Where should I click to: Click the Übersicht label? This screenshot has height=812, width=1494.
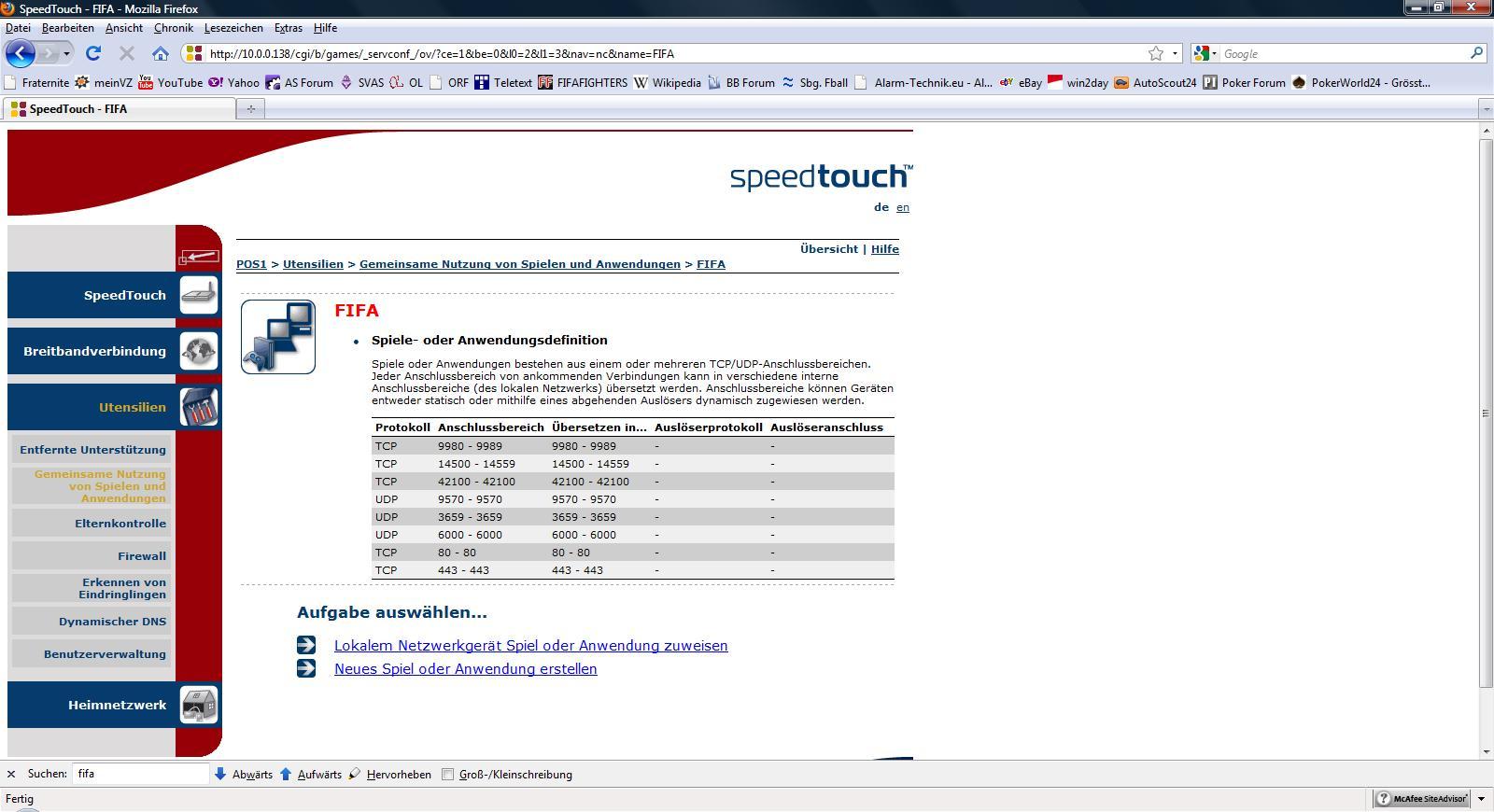pyautogui.click(x=829, y=249)
